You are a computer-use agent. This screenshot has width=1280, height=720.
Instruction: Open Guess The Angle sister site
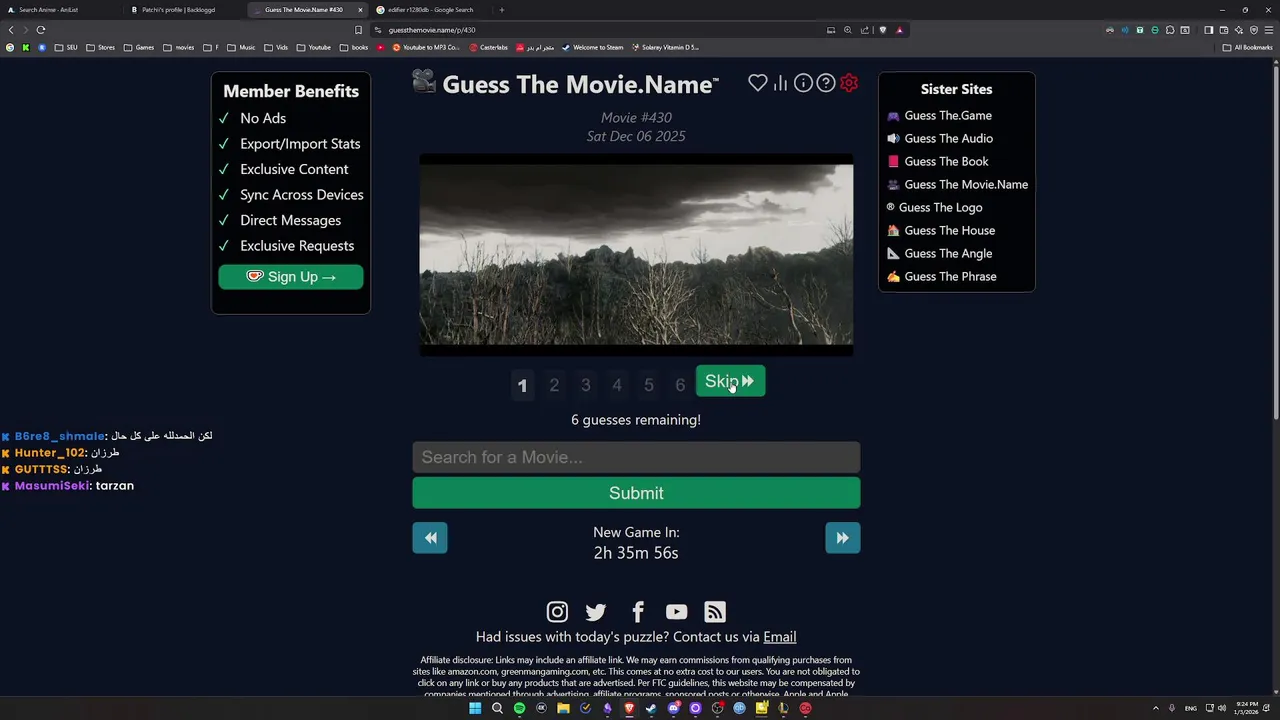point(947,254)
